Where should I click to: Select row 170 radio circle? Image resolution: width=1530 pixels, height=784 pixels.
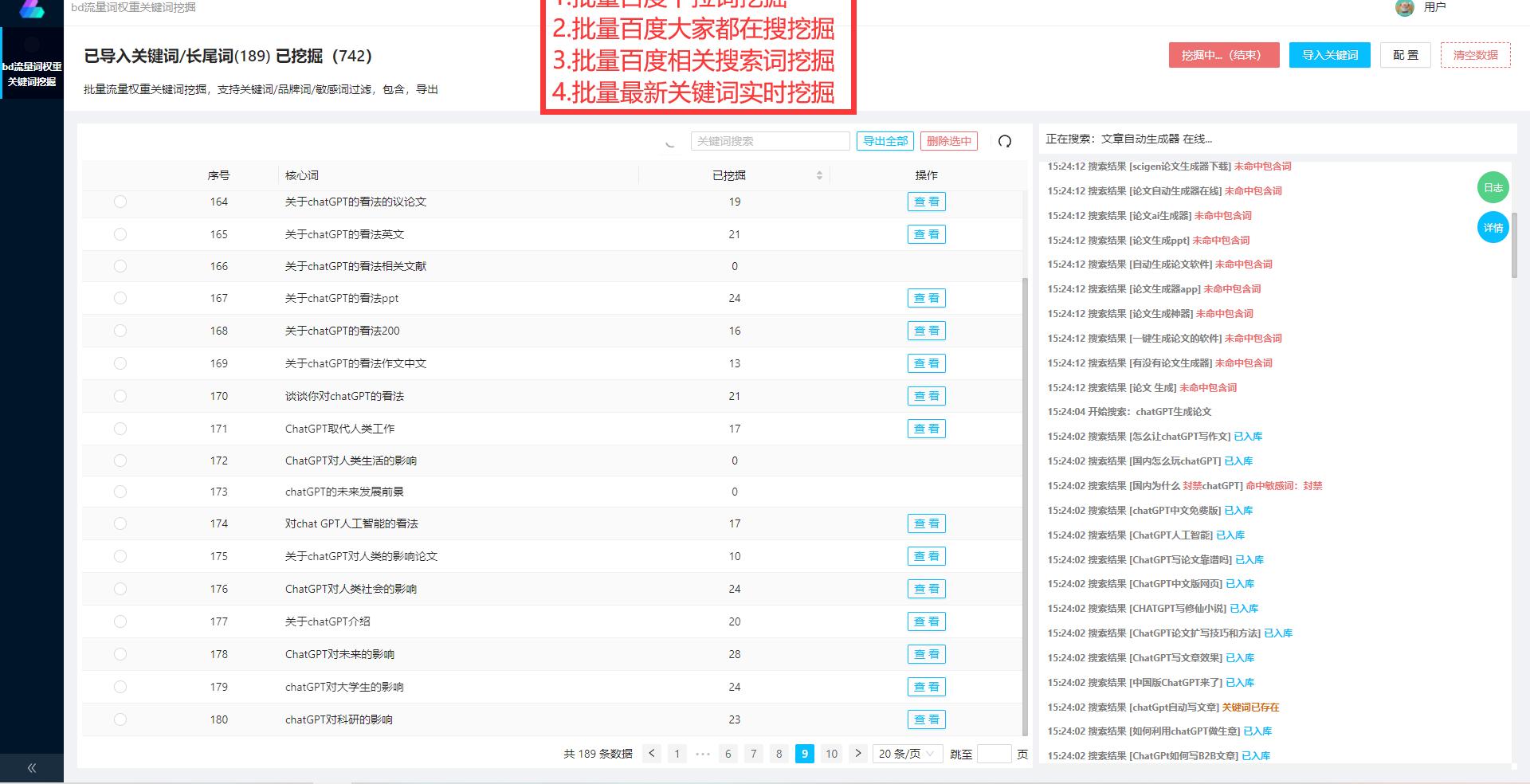[120, 396]
